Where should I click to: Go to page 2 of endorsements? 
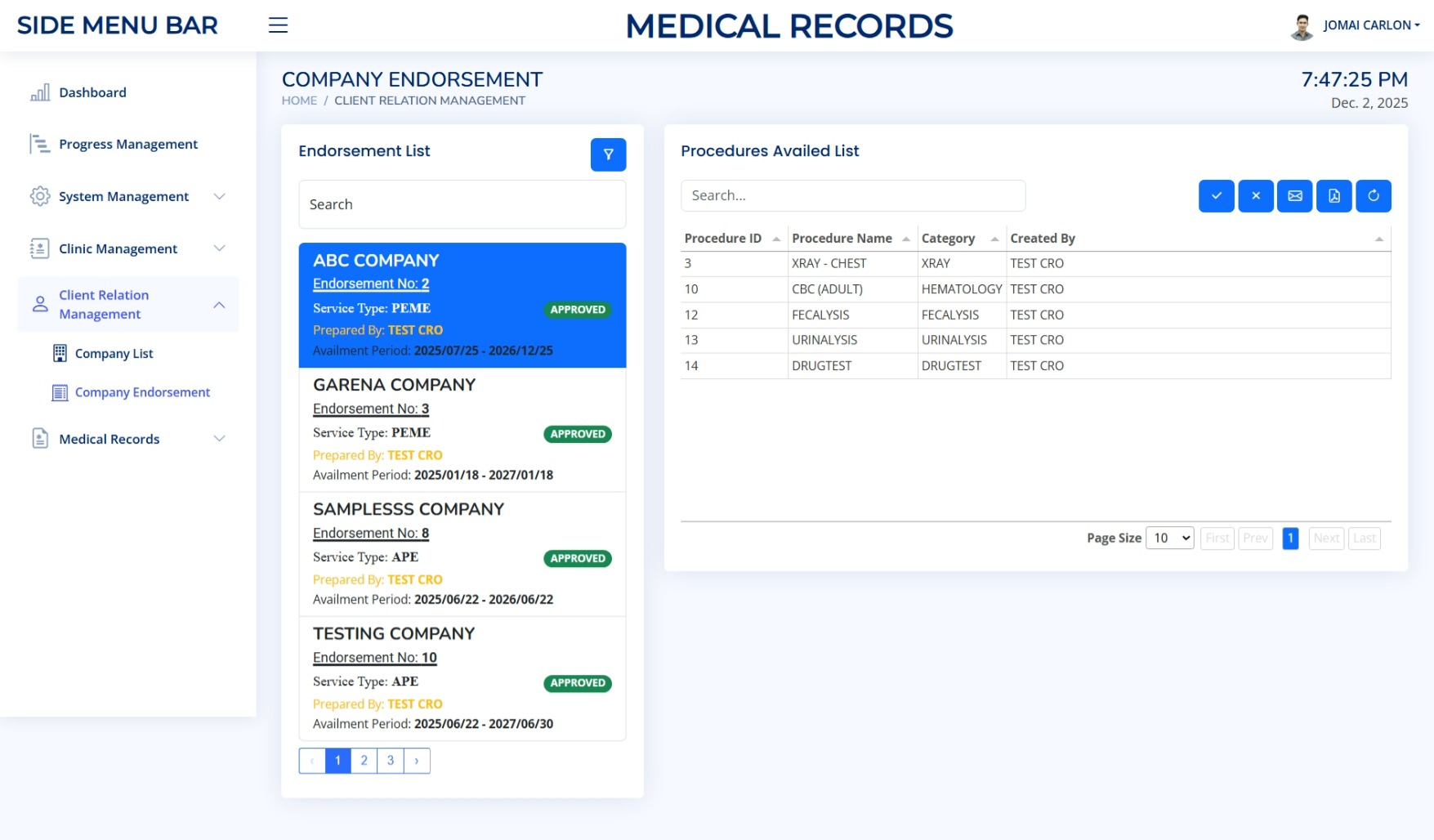point(364,761)
